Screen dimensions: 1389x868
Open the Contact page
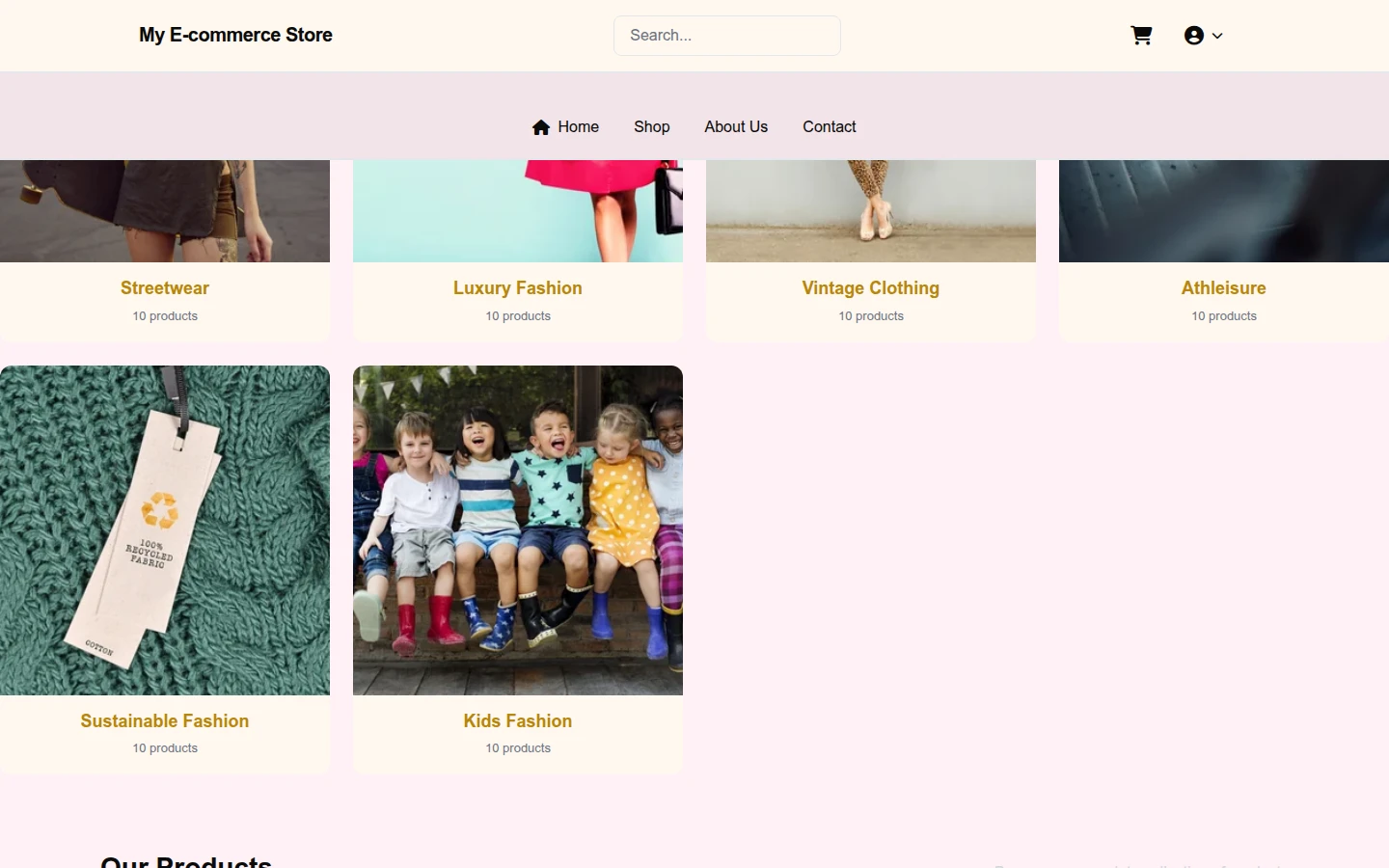830,126
